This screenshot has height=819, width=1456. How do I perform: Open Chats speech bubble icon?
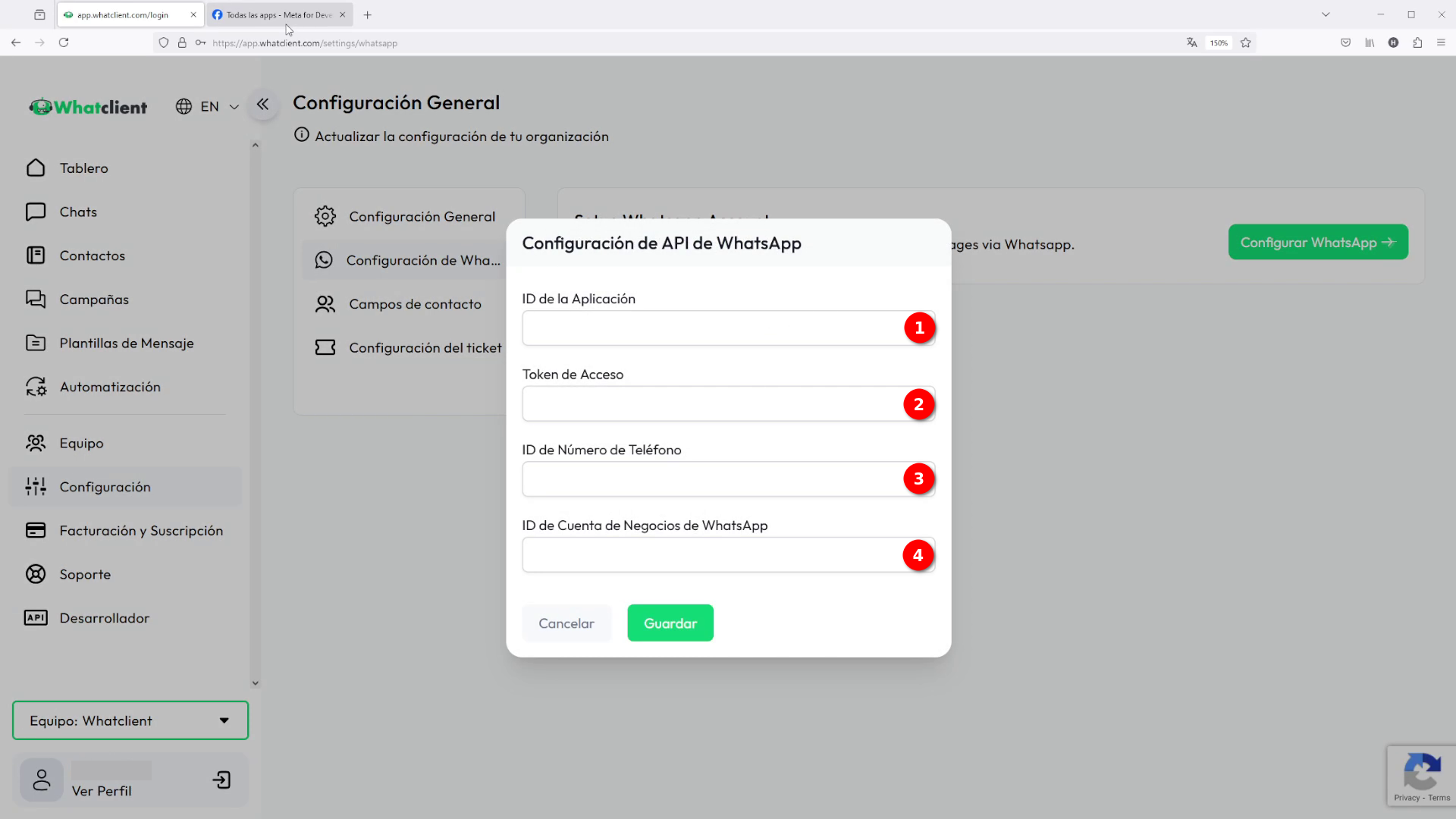[36, 212]
